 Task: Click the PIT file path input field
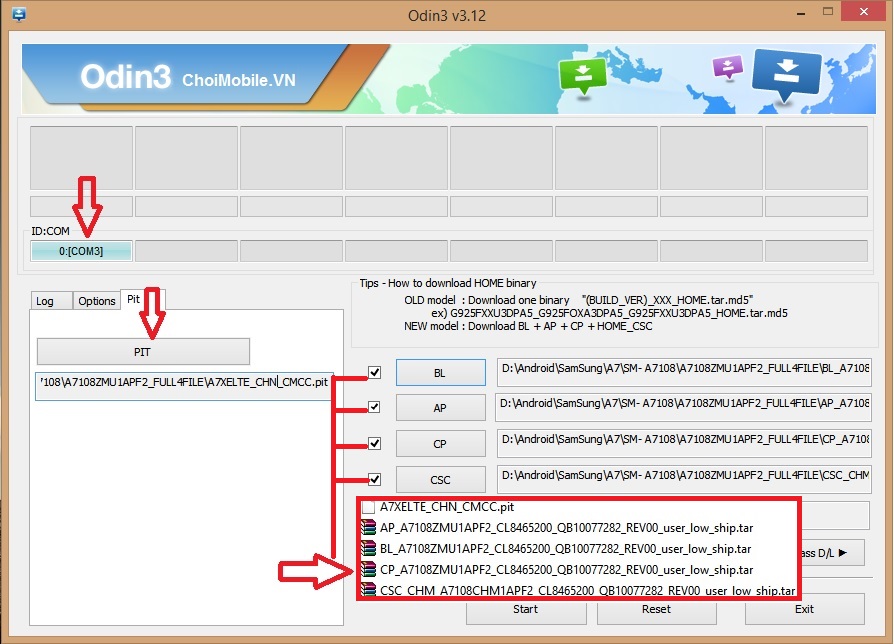184,385
